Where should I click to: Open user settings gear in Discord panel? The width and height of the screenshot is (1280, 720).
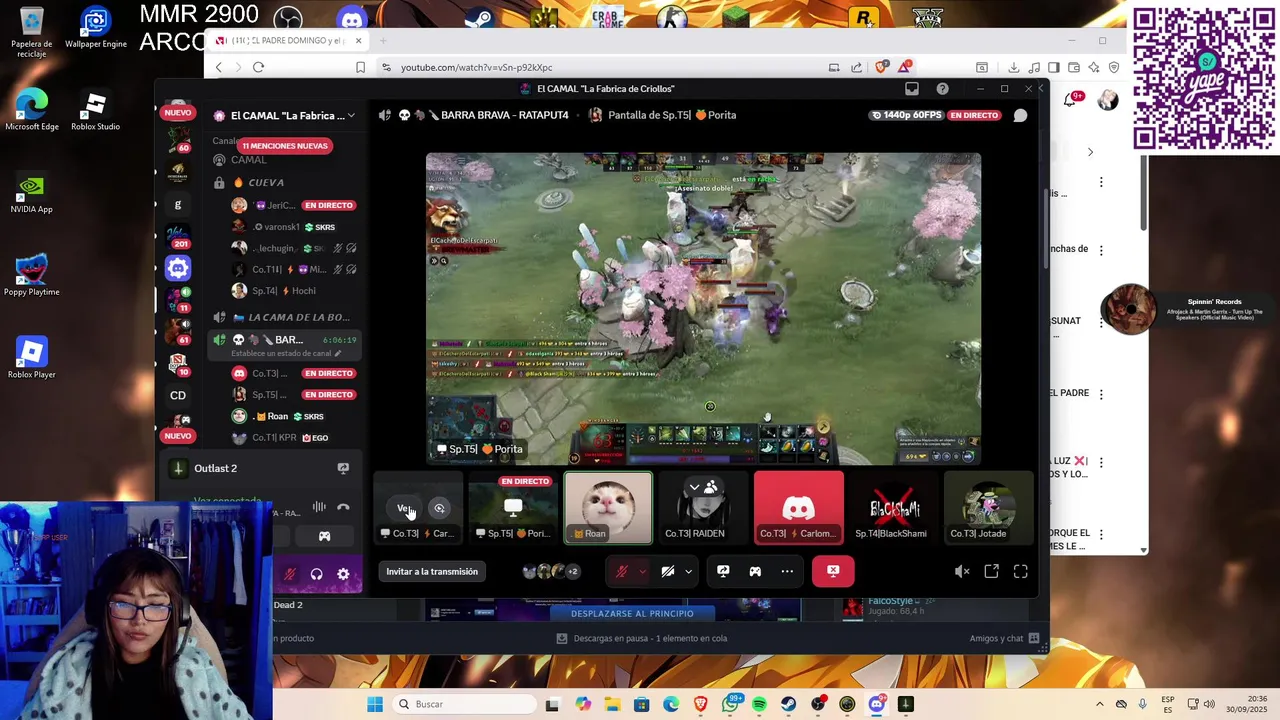click(x=343, y=574)
